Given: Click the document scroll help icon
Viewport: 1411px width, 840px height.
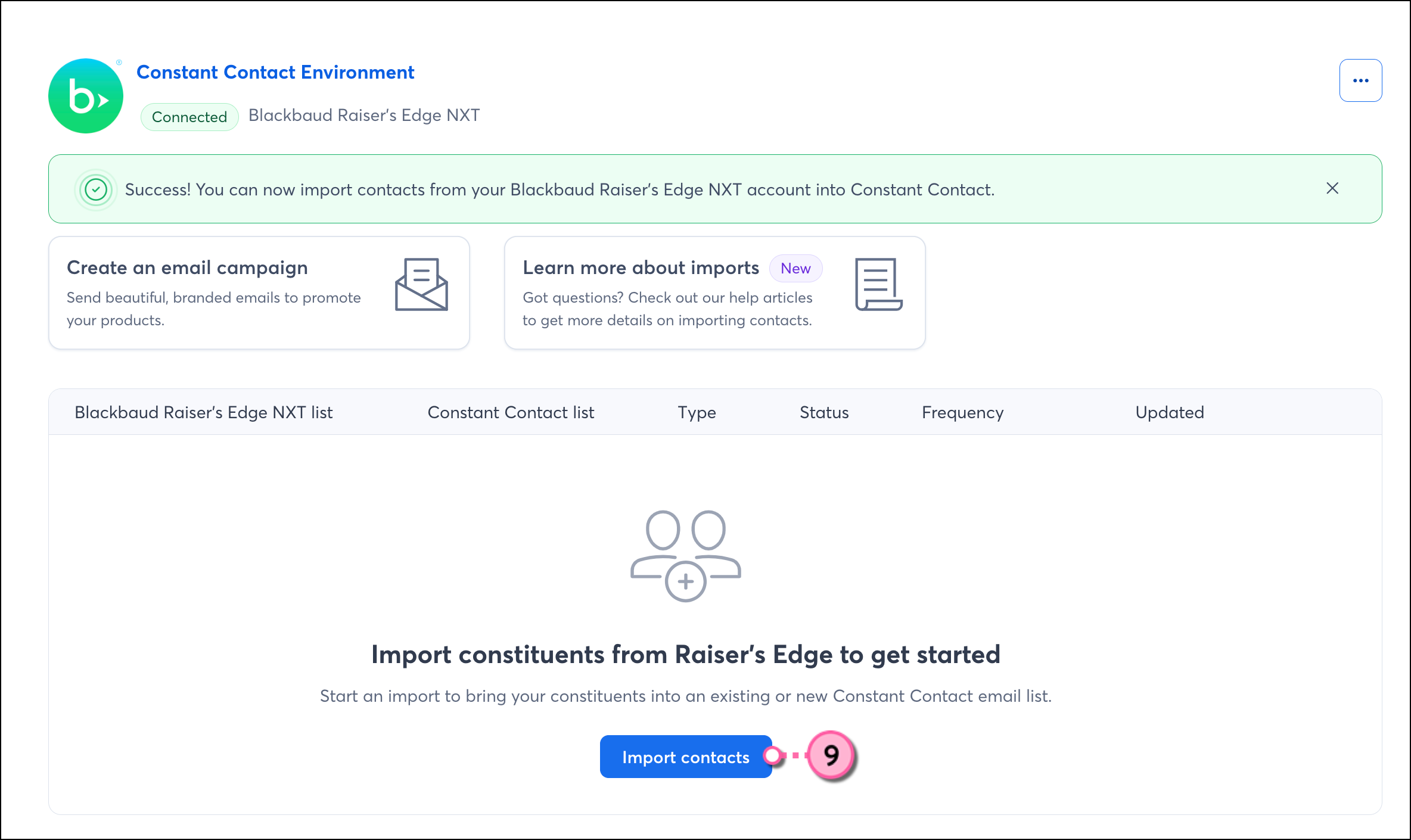Looking at the screenshot, I should [878, 284].
